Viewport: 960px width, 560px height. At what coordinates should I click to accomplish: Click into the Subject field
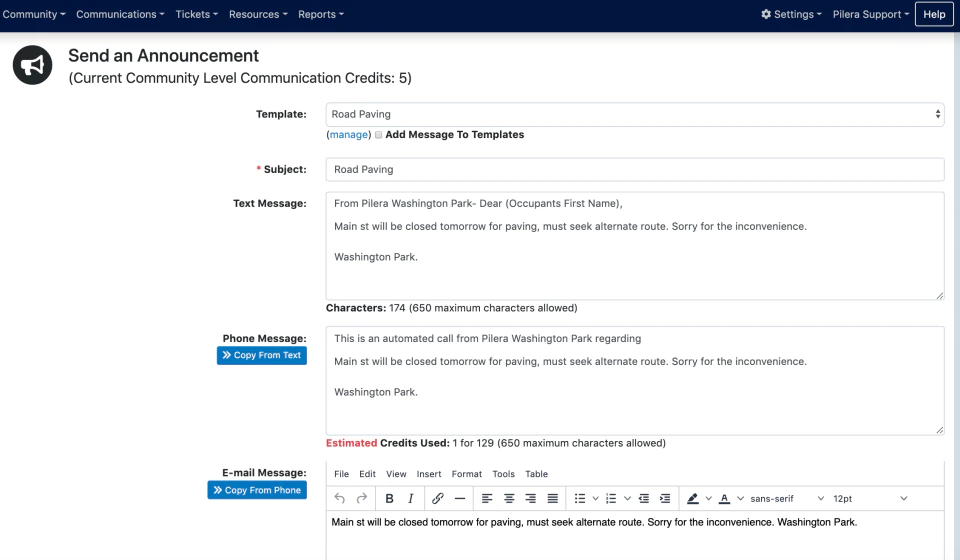pos(635,170)
